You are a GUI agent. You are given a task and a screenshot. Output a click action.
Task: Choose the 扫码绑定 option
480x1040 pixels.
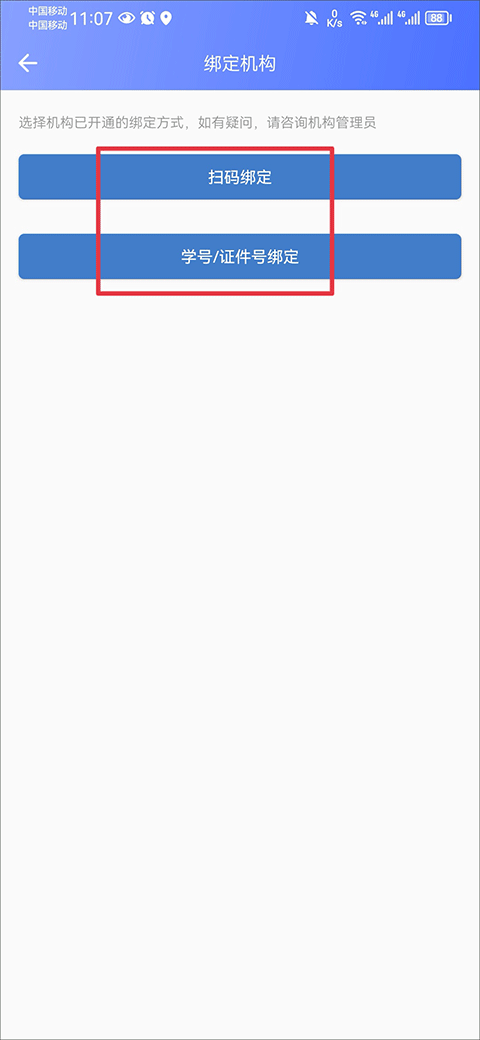point(239,177)
